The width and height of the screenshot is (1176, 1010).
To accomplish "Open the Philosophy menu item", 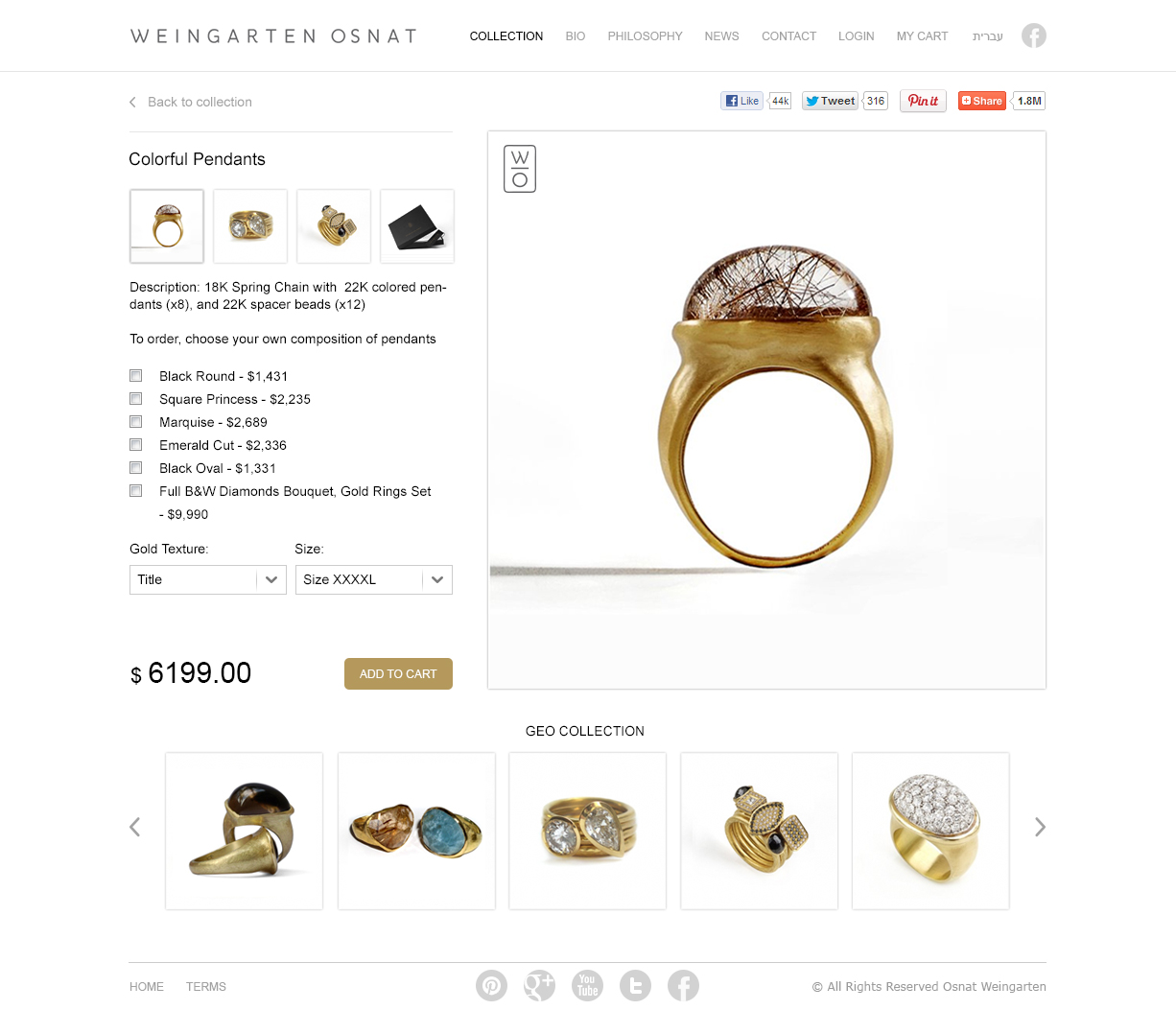I will [645, 36].
